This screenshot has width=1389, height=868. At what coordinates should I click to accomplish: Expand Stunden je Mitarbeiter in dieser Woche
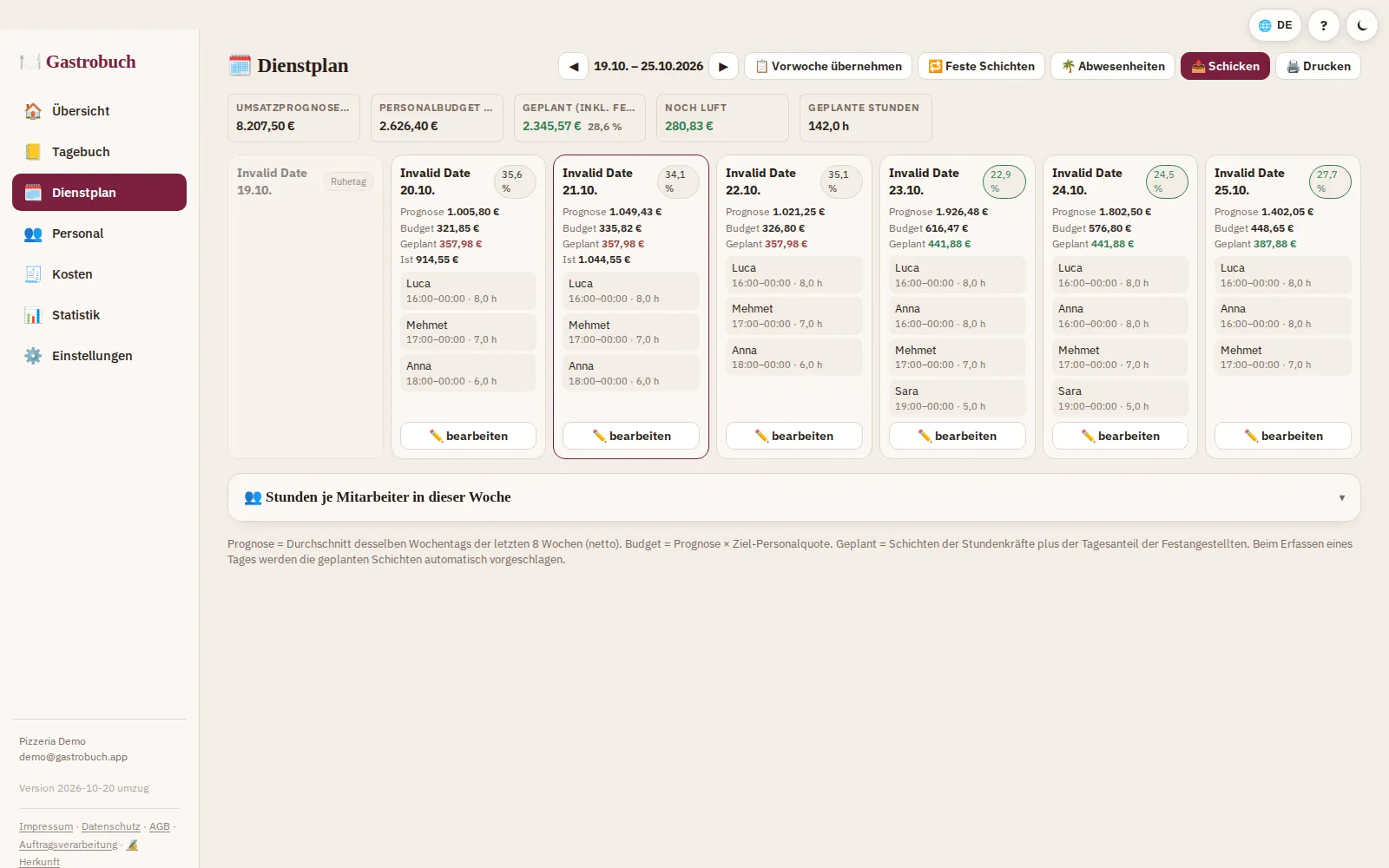[x=793, y=497]
